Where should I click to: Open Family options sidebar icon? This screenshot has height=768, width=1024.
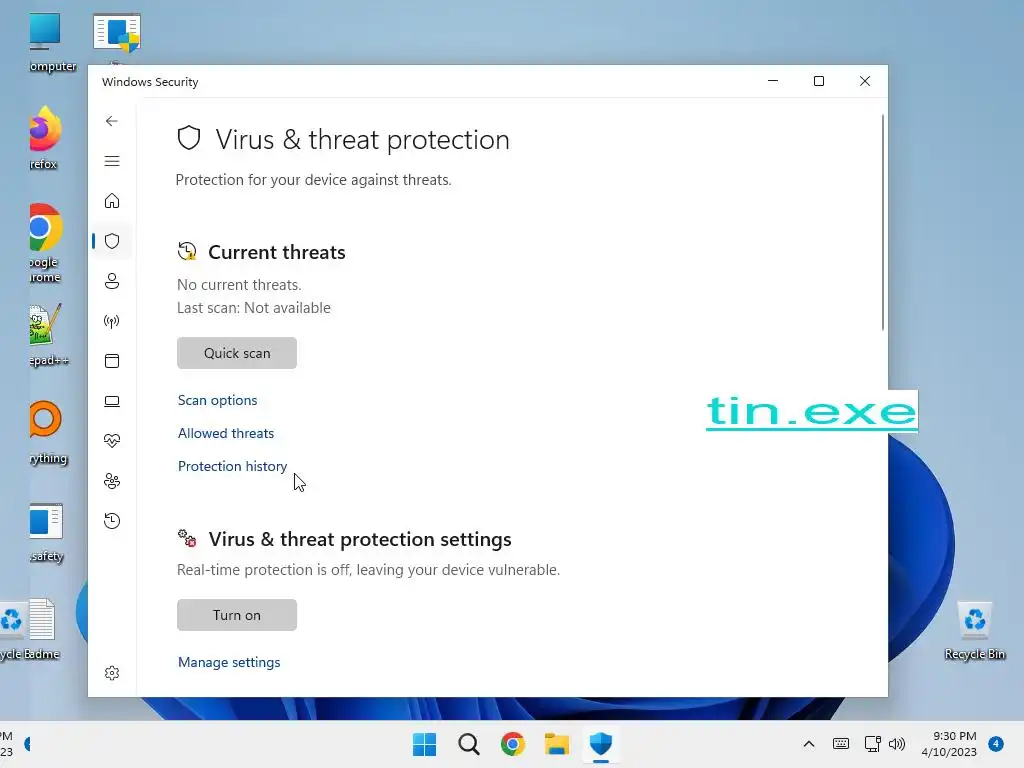click(112, 481)
